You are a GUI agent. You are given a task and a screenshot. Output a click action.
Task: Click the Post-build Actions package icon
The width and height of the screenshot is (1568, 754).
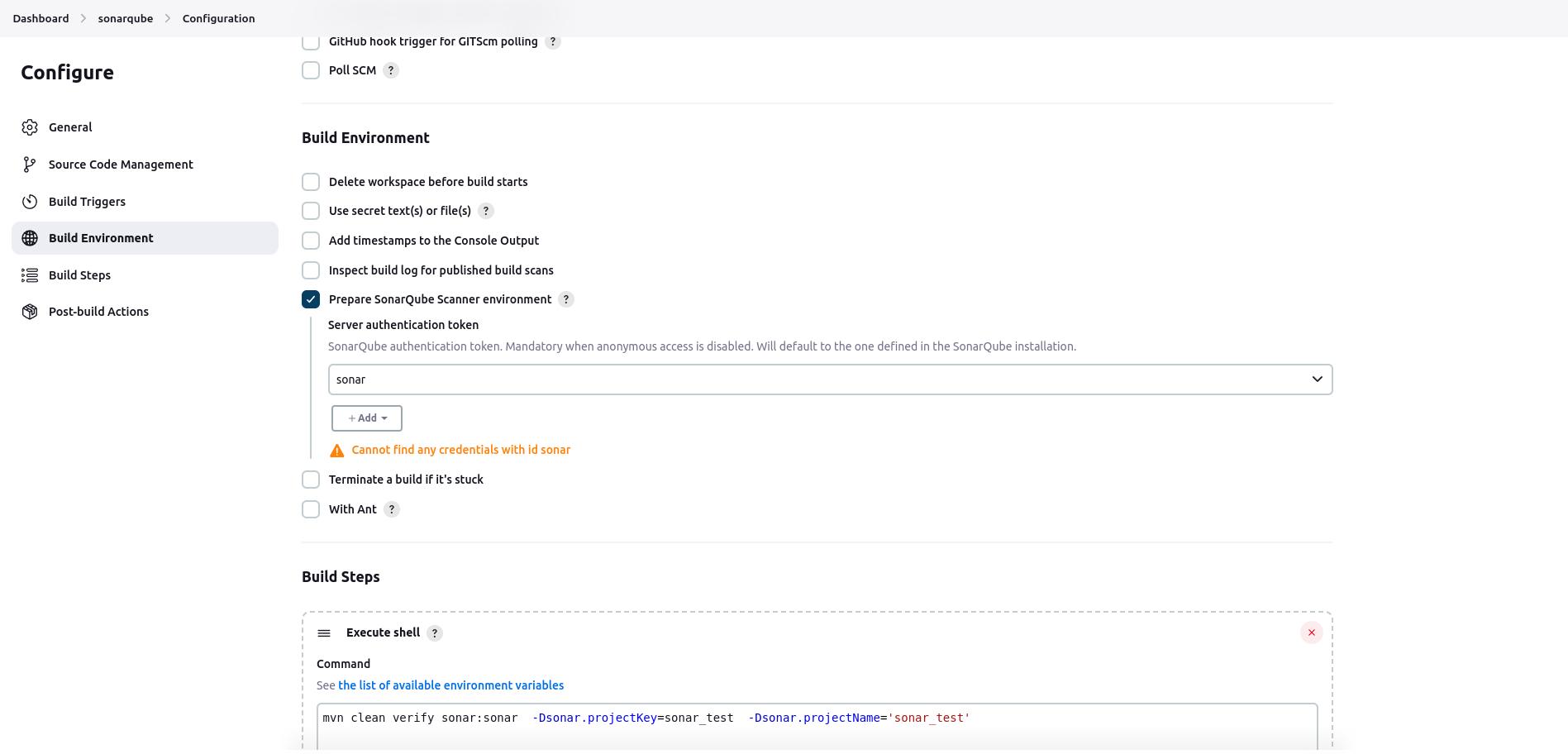(x=30, y=311)
